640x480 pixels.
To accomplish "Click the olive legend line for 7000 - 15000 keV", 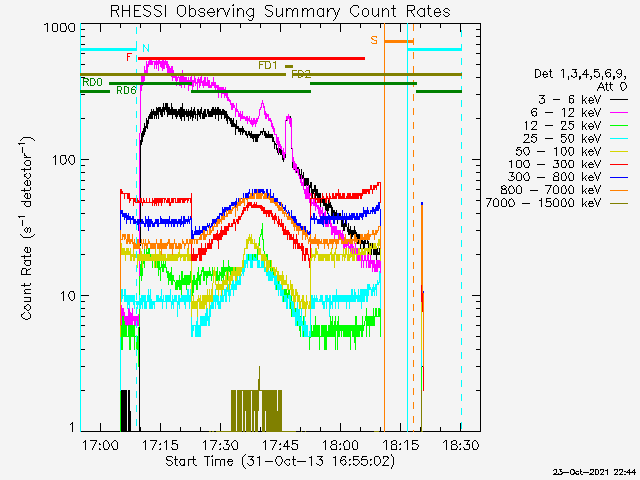I will 619,203.
